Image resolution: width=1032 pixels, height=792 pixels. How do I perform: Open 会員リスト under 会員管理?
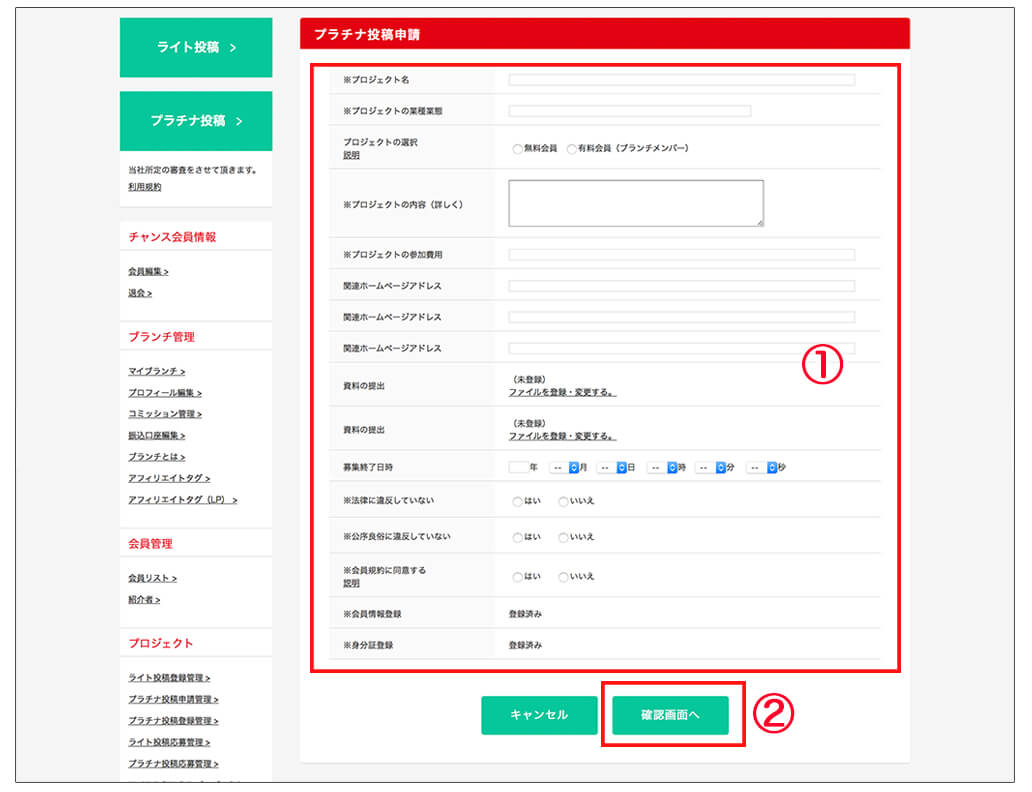point(152,578)
